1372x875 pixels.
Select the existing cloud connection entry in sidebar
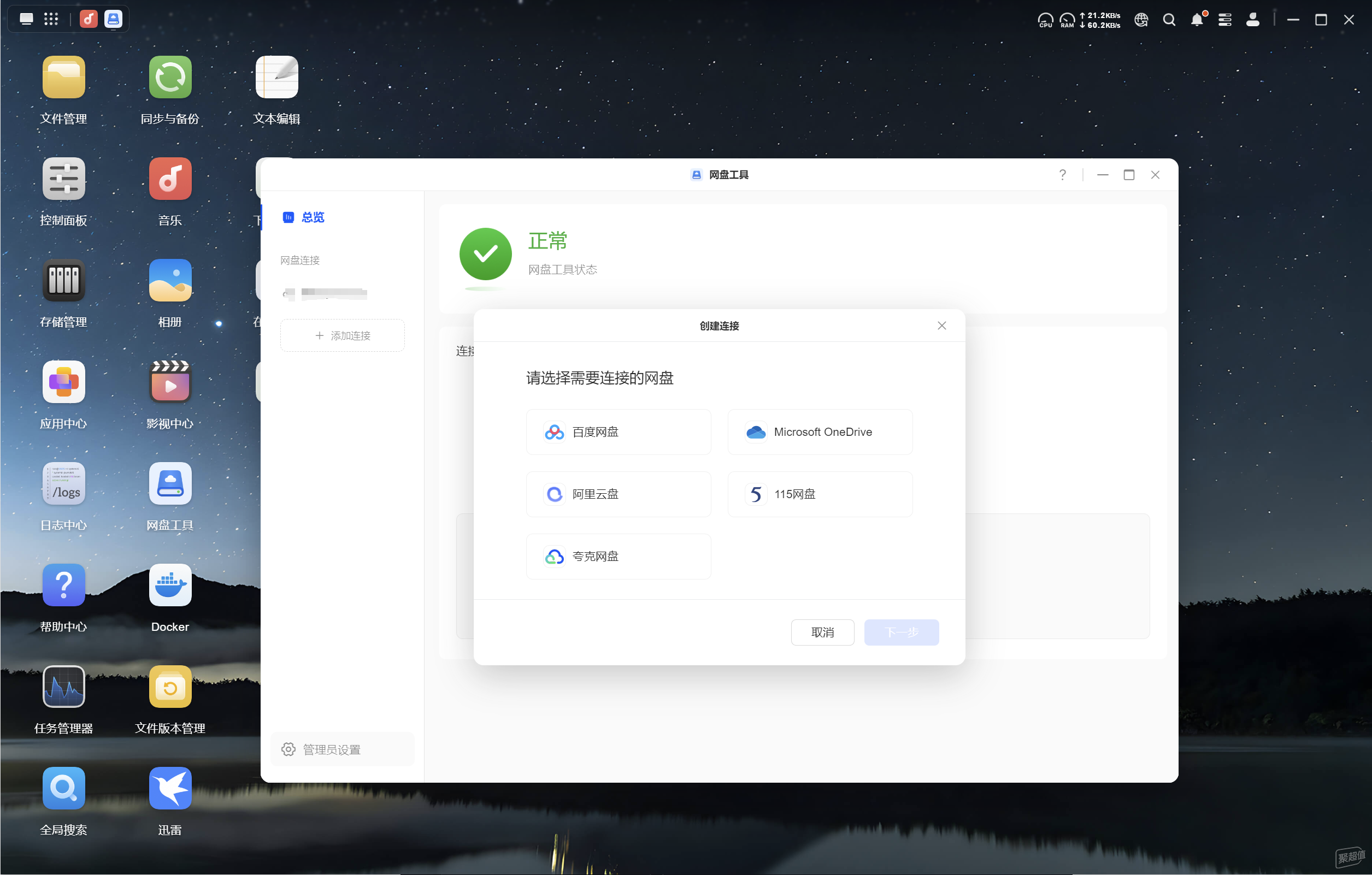pyautogui.click(x=325, y=294)
